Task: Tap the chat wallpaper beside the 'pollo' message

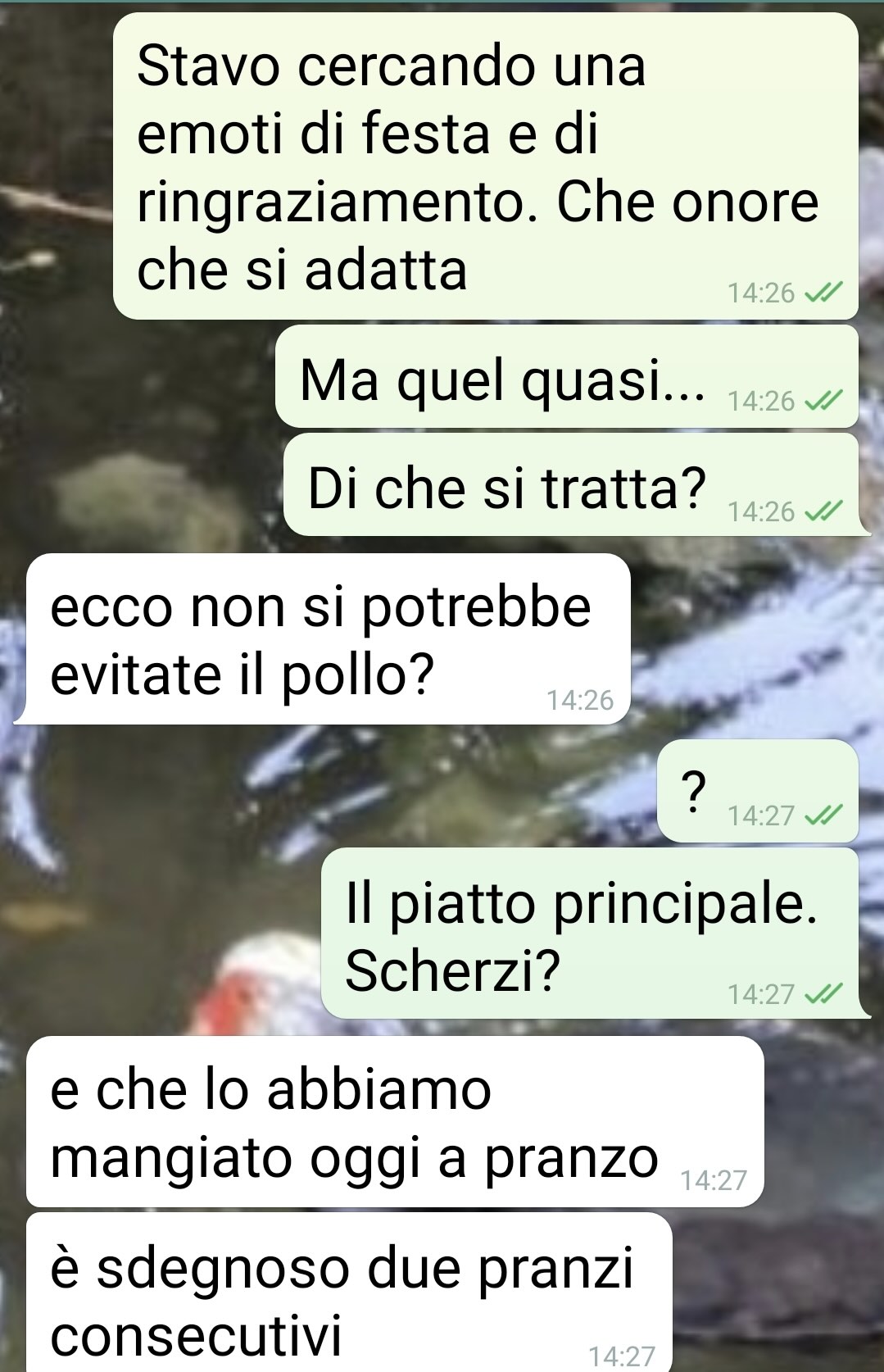Action: [x=754, y=639]
